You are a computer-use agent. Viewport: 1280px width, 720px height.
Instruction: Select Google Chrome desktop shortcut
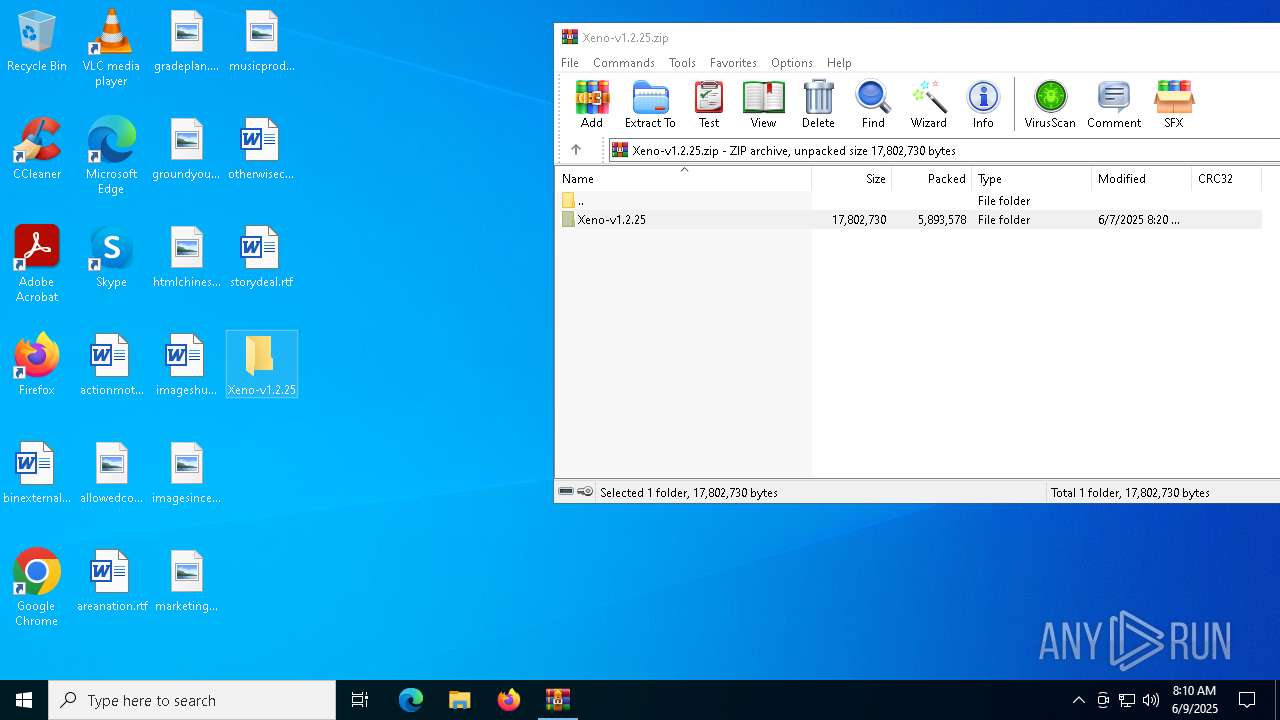[37, 588]
